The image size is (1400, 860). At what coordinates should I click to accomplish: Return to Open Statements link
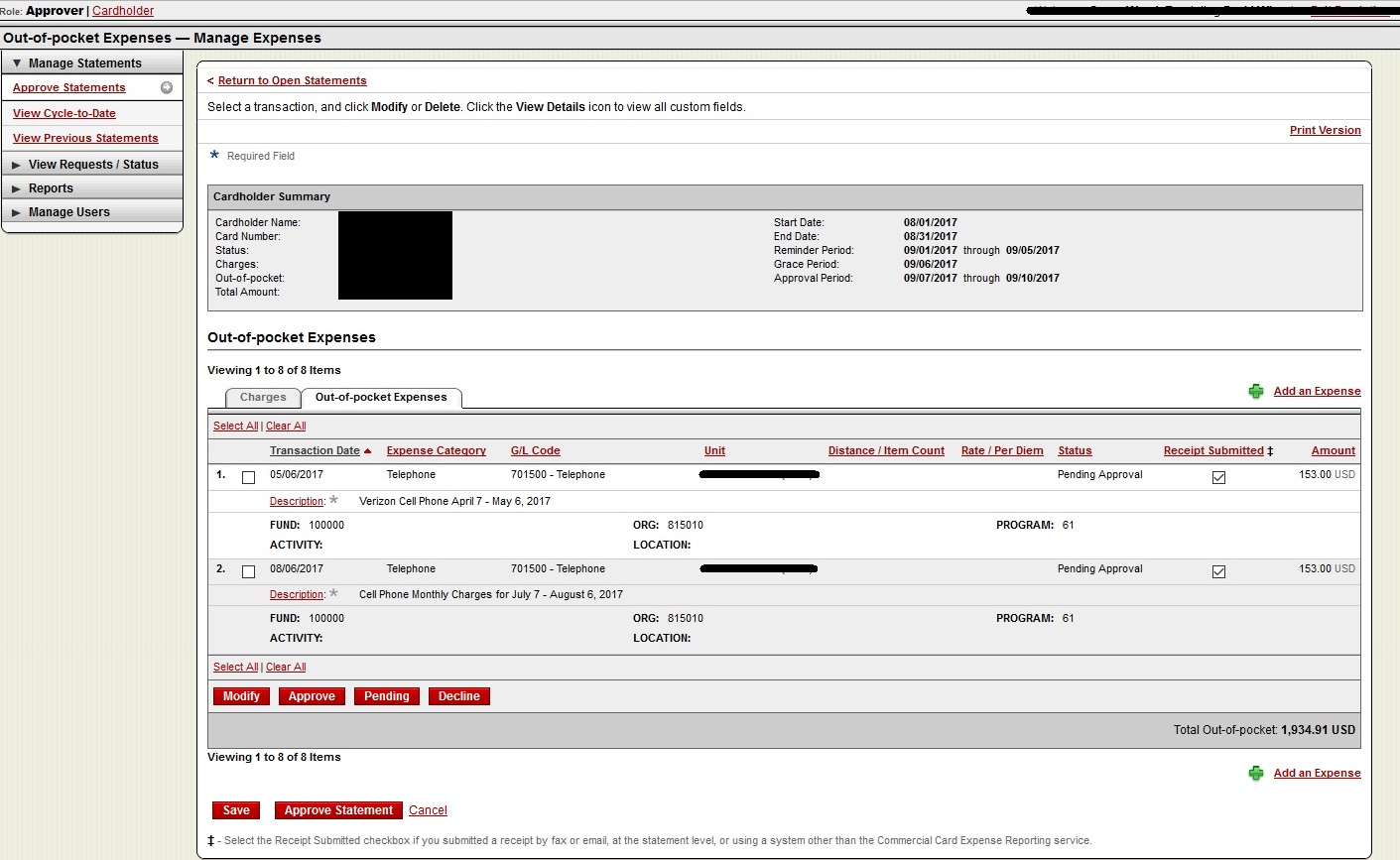[293, 80]
